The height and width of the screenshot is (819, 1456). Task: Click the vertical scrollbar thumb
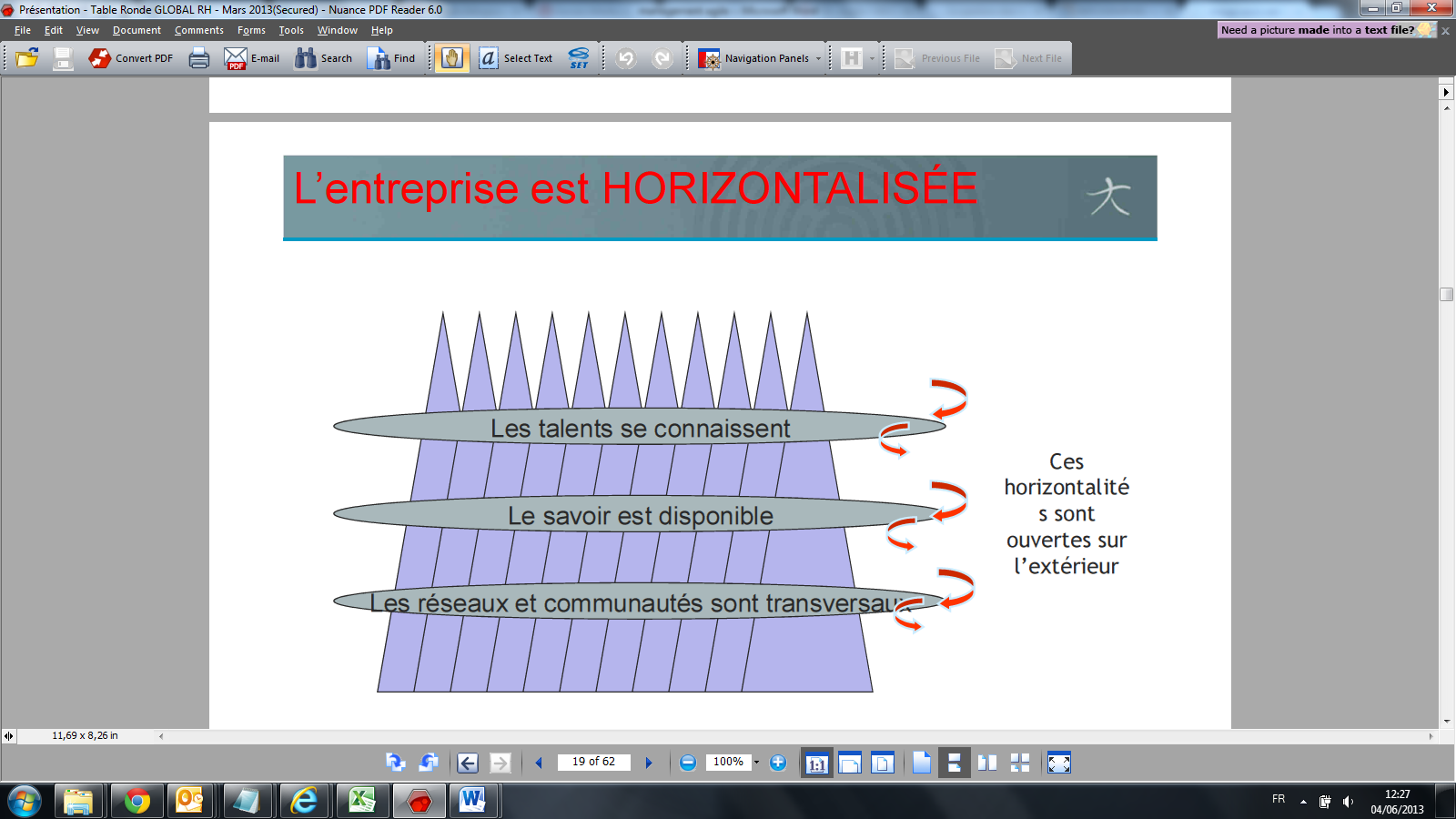coord(1447,294)
